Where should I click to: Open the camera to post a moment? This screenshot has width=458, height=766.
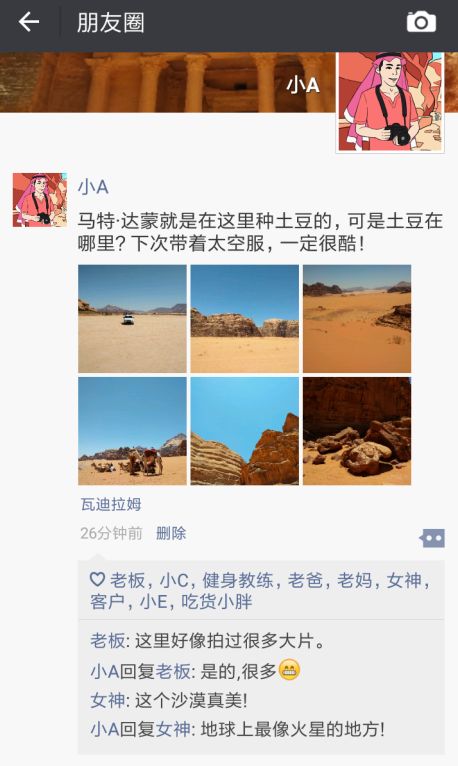coord(421,22)
